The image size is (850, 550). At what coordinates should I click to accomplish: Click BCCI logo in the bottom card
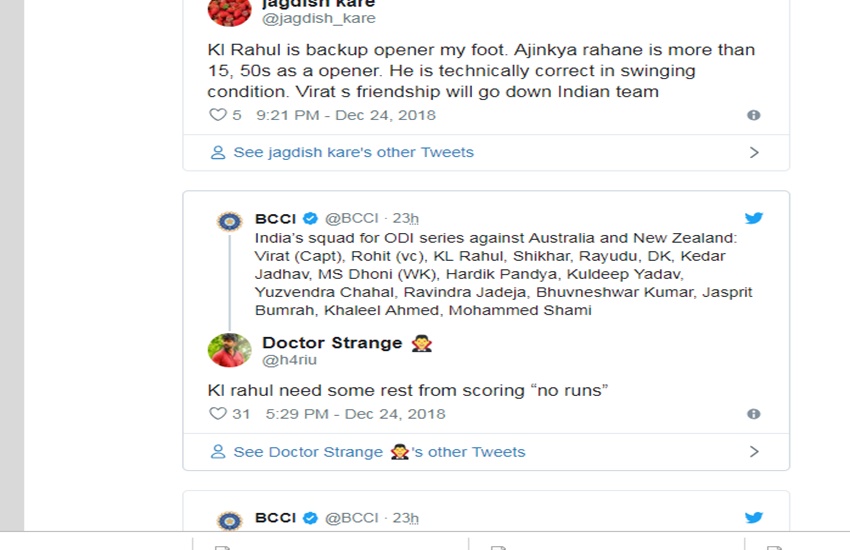[x=230, y=519]
